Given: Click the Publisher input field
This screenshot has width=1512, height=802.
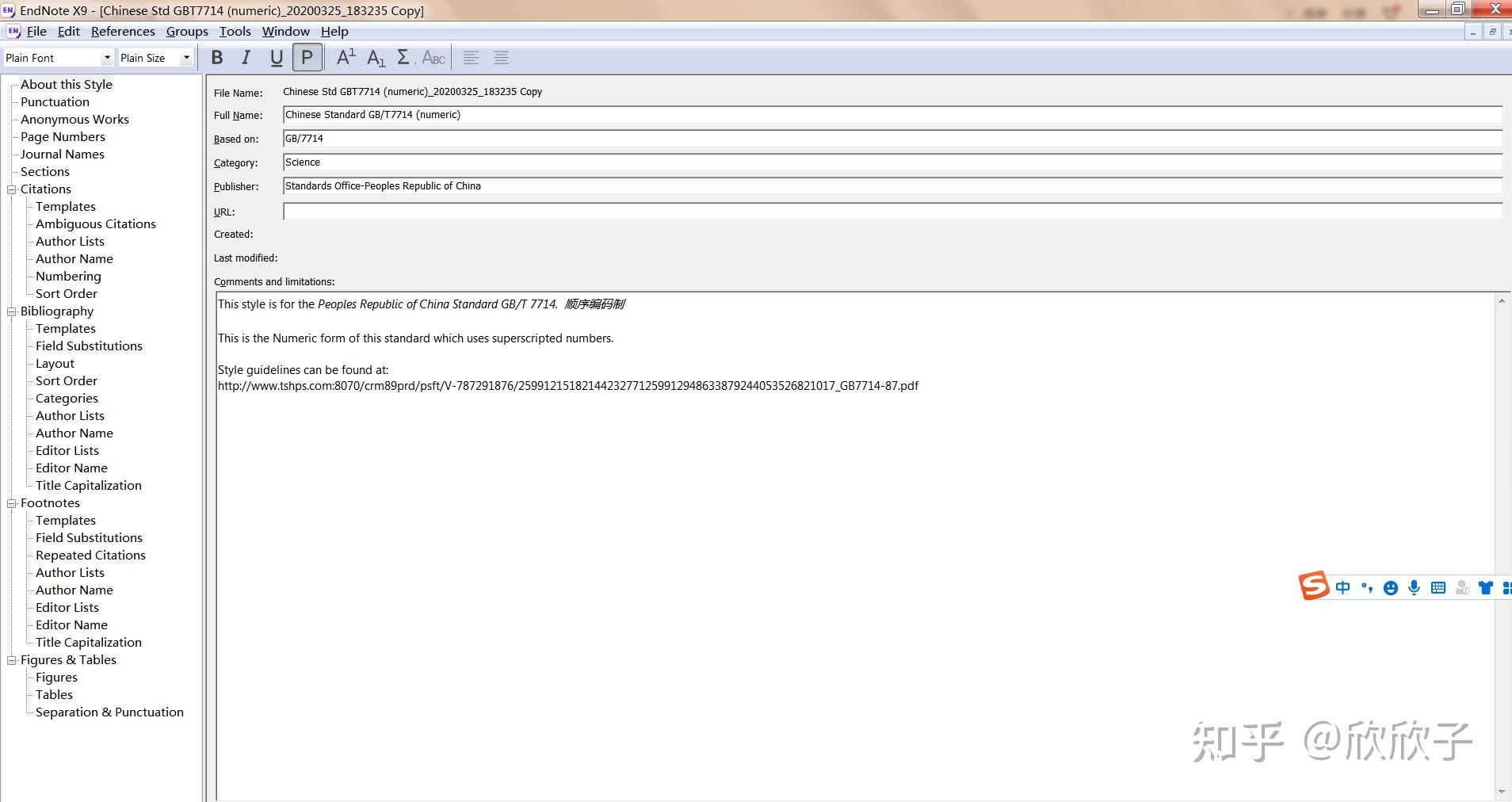Looking at the screenshot, I should [x=892, y=186].
